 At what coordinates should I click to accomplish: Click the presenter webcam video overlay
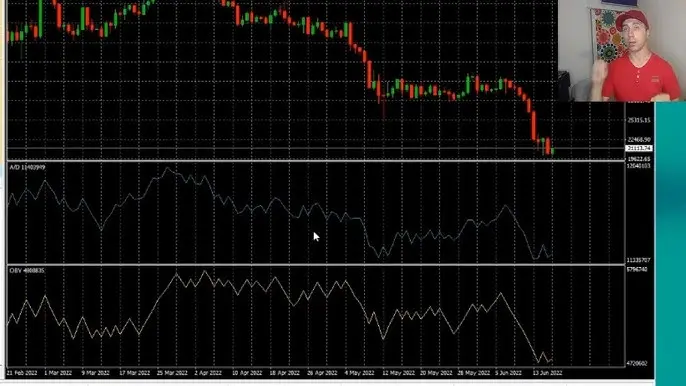(622, 51)
